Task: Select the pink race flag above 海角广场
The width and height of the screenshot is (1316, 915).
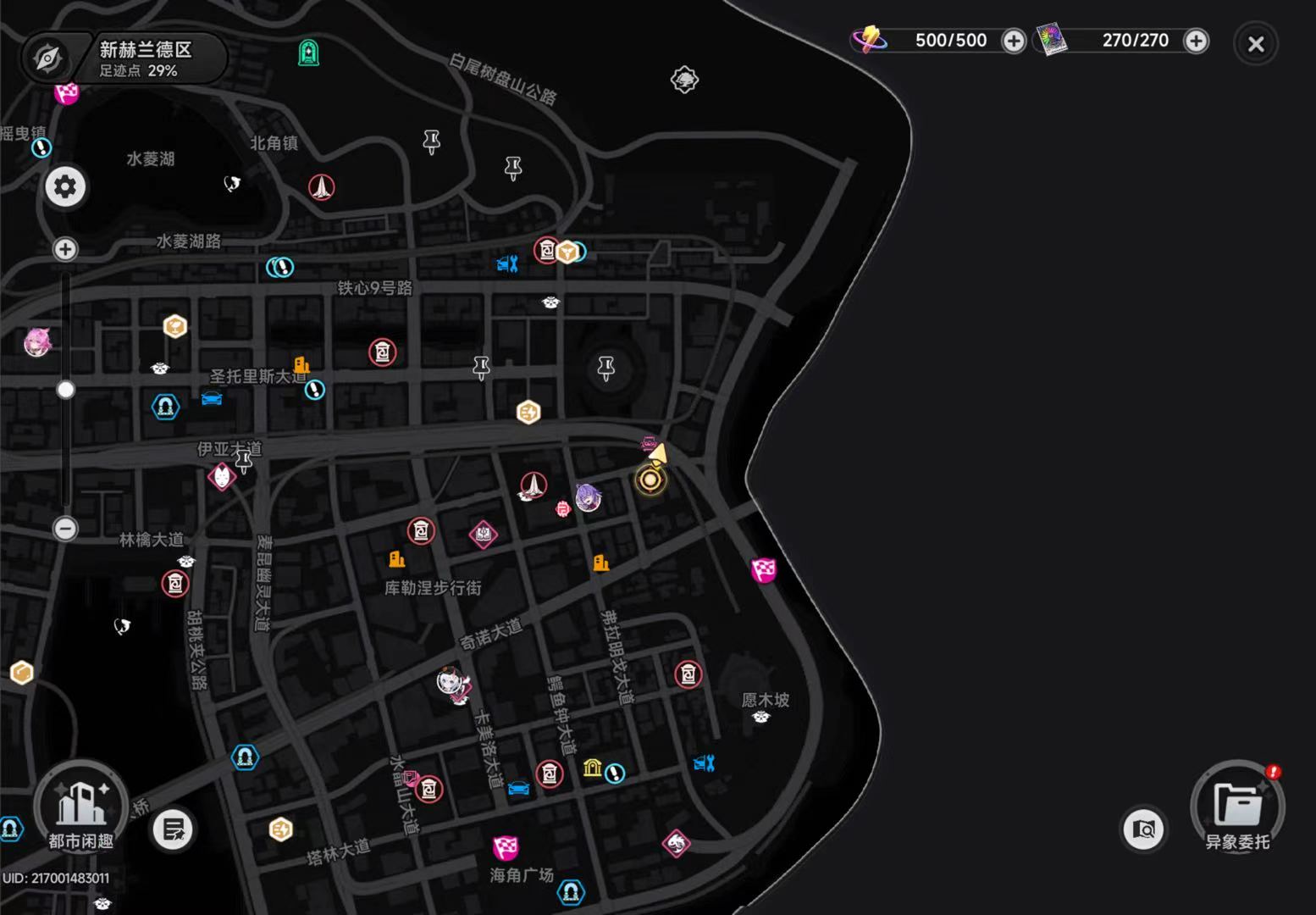Action: pos(506,847)
